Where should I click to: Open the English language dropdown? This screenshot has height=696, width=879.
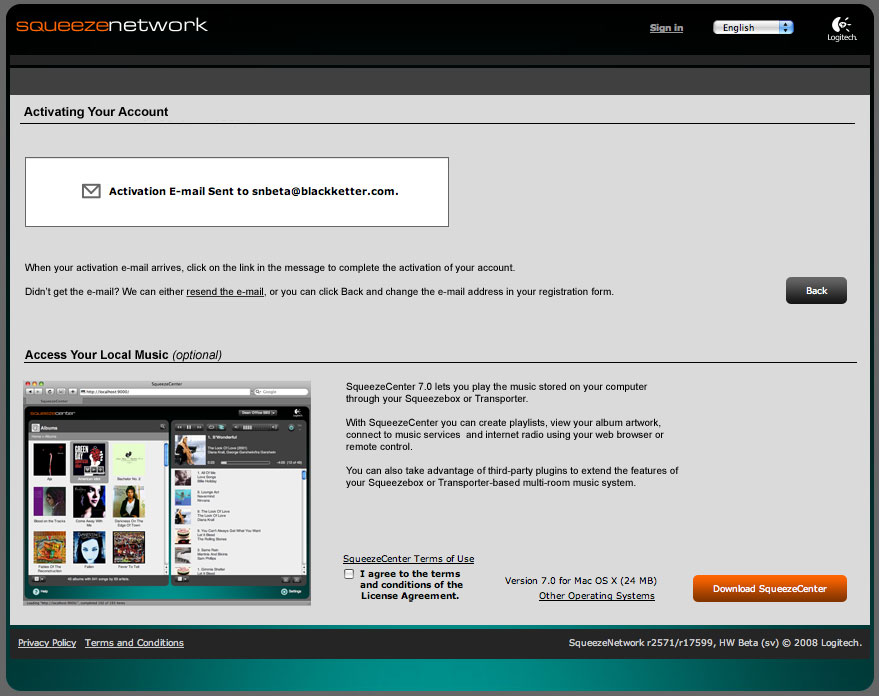pyautogui.click(x=753, y=28)
